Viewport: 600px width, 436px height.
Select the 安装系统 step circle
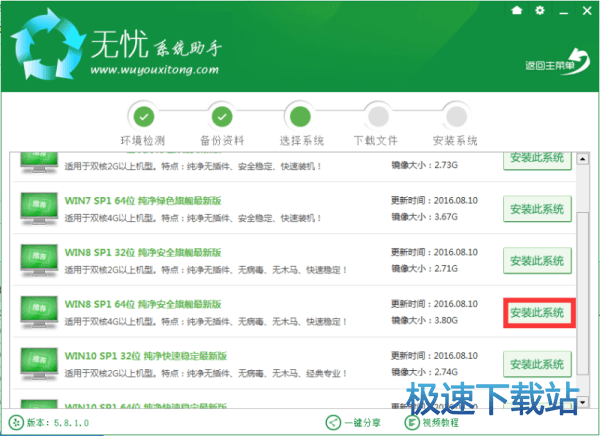coord(457,117)
